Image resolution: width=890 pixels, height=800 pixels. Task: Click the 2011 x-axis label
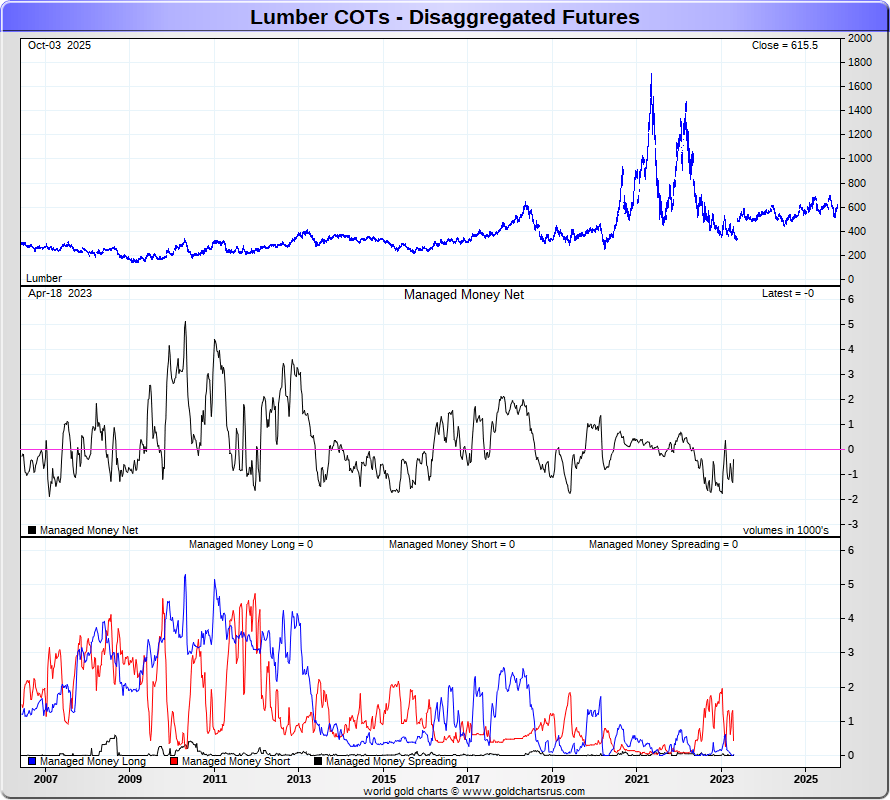coord(215,779)
